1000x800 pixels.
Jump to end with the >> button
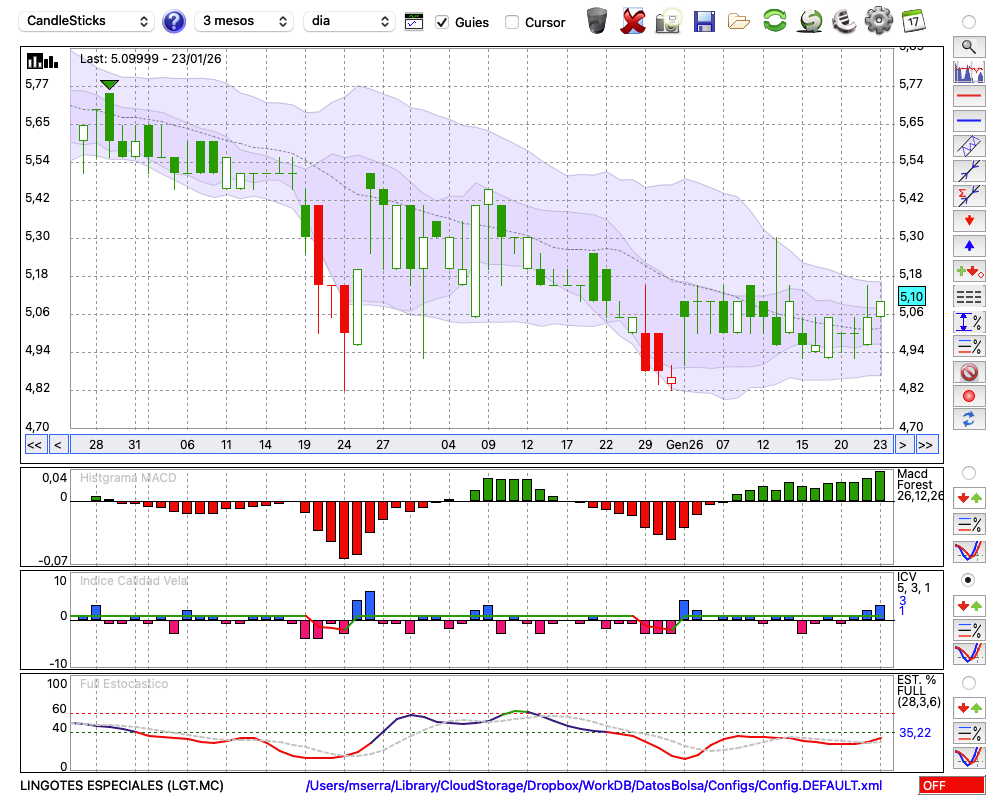point(927,445)
